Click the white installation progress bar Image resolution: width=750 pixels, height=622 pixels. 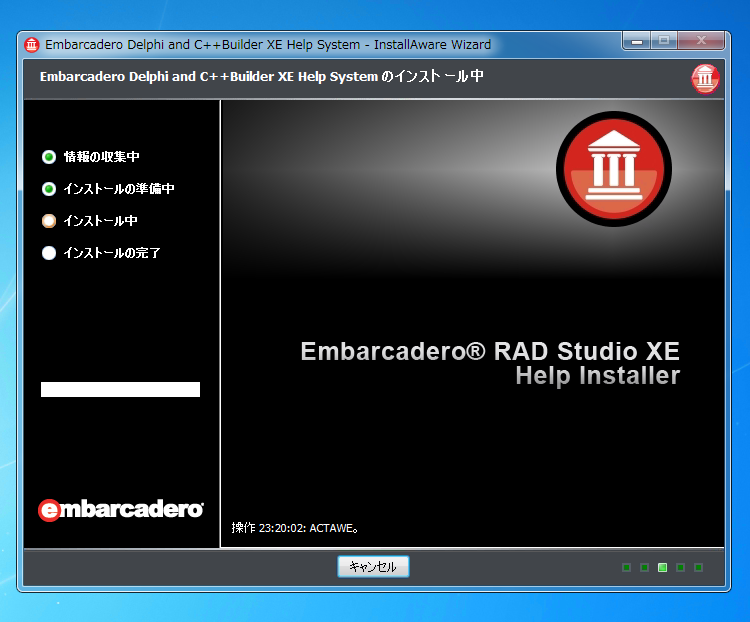121,389
